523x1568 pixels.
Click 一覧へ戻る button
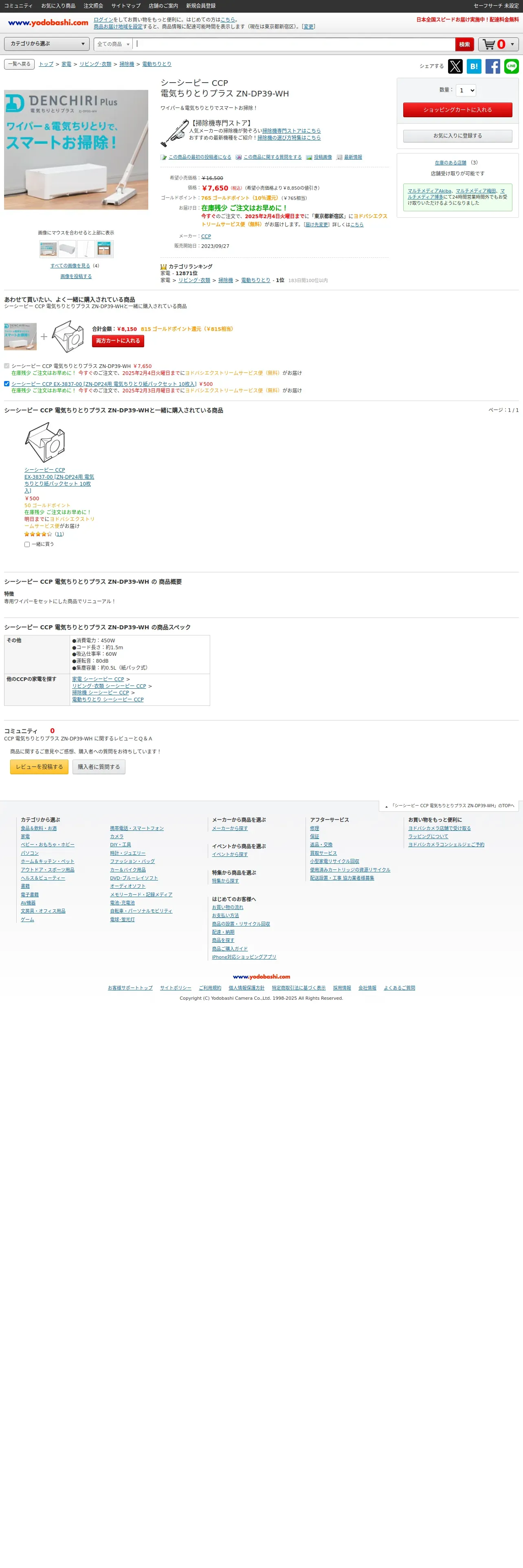[x=19, y=64]
